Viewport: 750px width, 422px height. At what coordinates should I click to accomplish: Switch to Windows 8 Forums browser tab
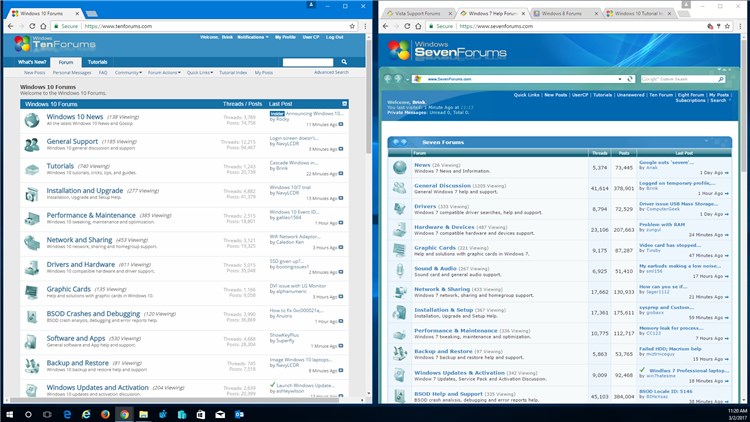click(x=562, y=13)
